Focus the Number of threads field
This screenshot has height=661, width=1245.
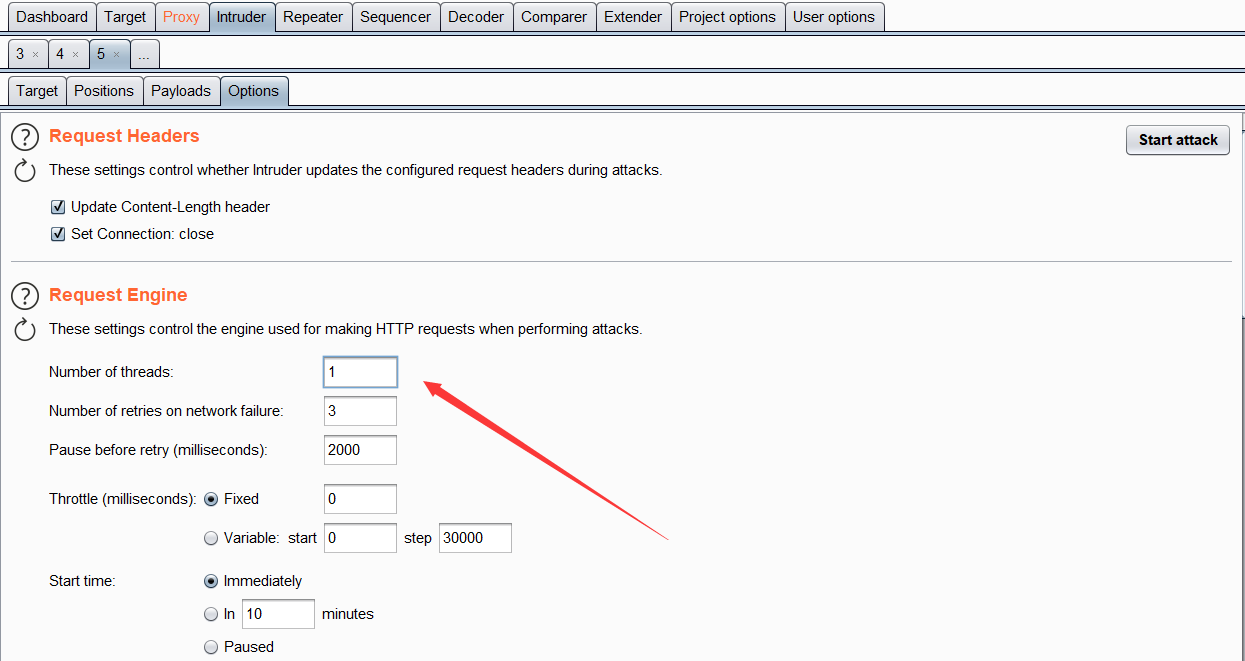360,372
